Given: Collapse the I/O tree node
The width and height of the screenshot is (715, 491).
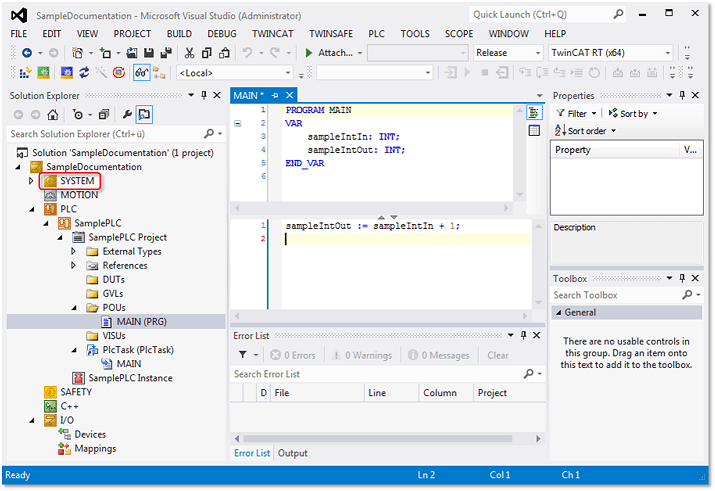Looking at the screenshot, I should tap(32, 420).
